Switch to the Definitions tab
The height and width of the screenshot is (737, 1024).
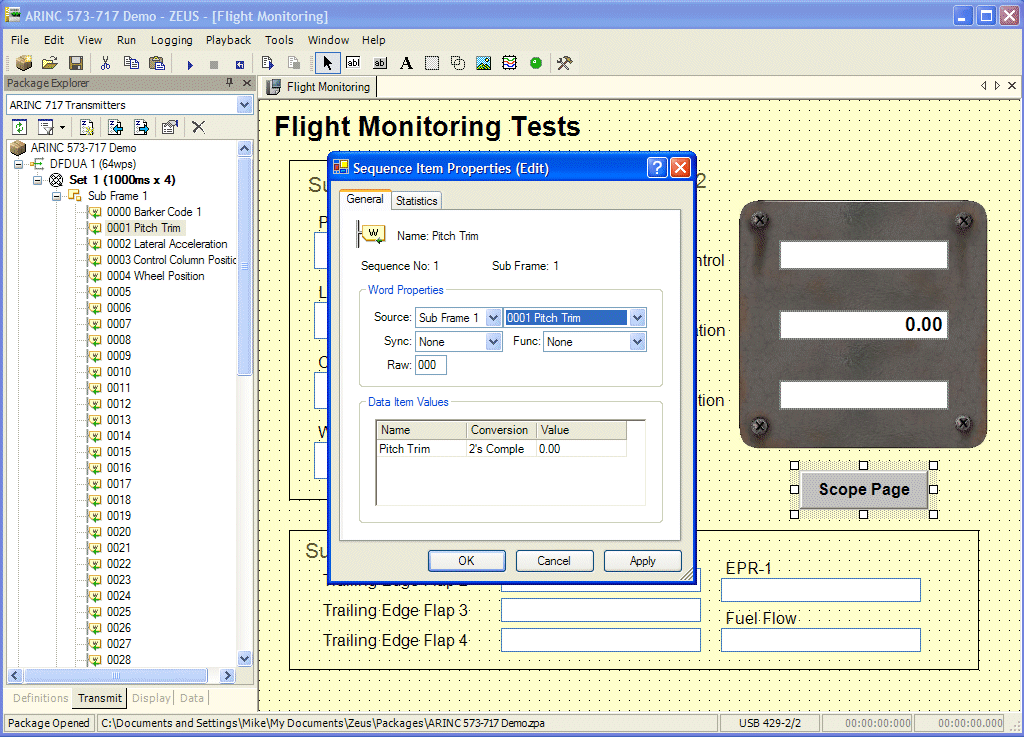point(40,698)
